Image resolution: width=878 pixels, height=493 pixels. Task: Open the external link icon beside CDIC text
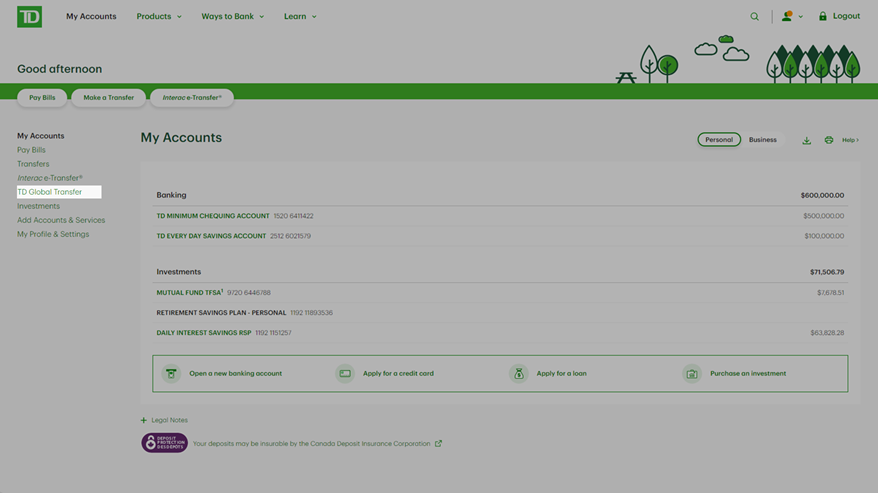[x=438, y=444]
